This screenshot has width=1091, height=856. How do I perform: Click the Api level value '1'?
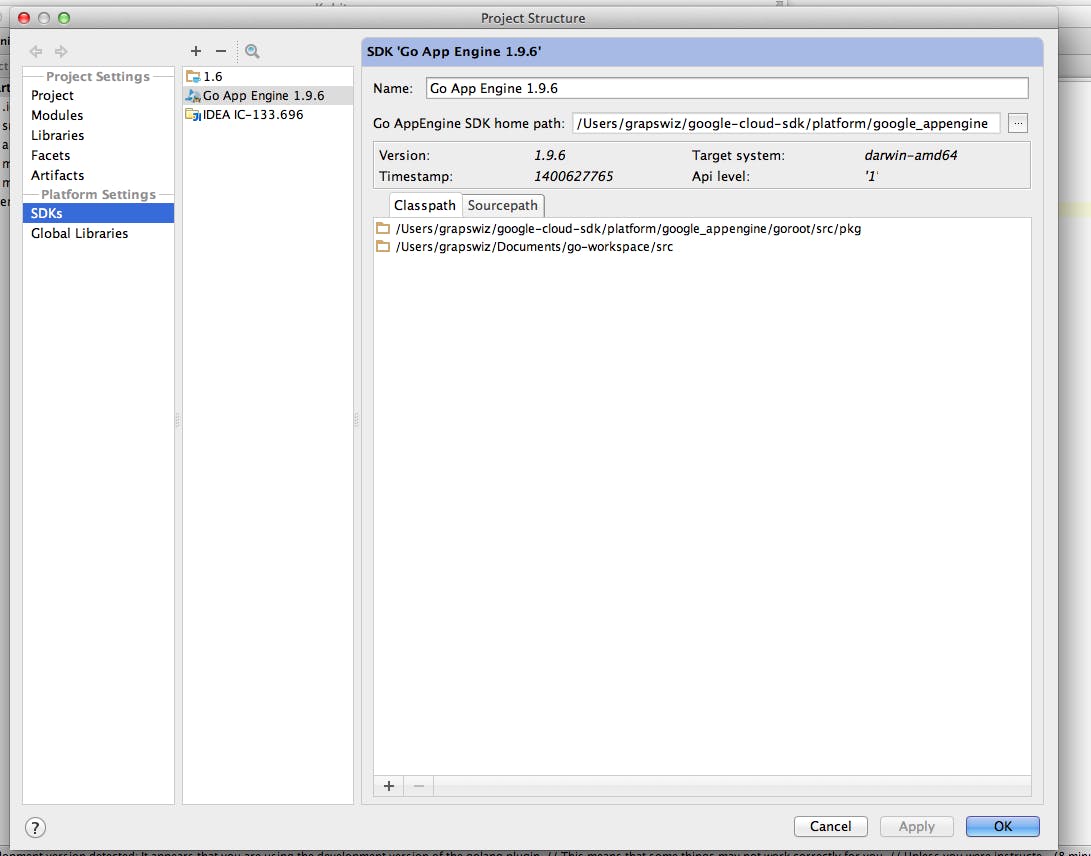tap(871, 176)
